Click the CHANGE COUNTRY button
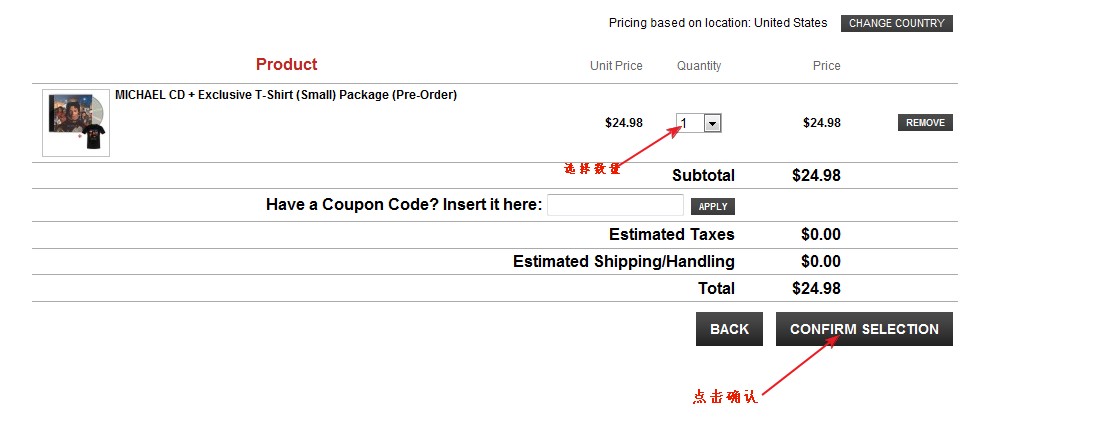Image resolution: width=1110 pixels, height=433 pixels. click(x=896, y=23)
